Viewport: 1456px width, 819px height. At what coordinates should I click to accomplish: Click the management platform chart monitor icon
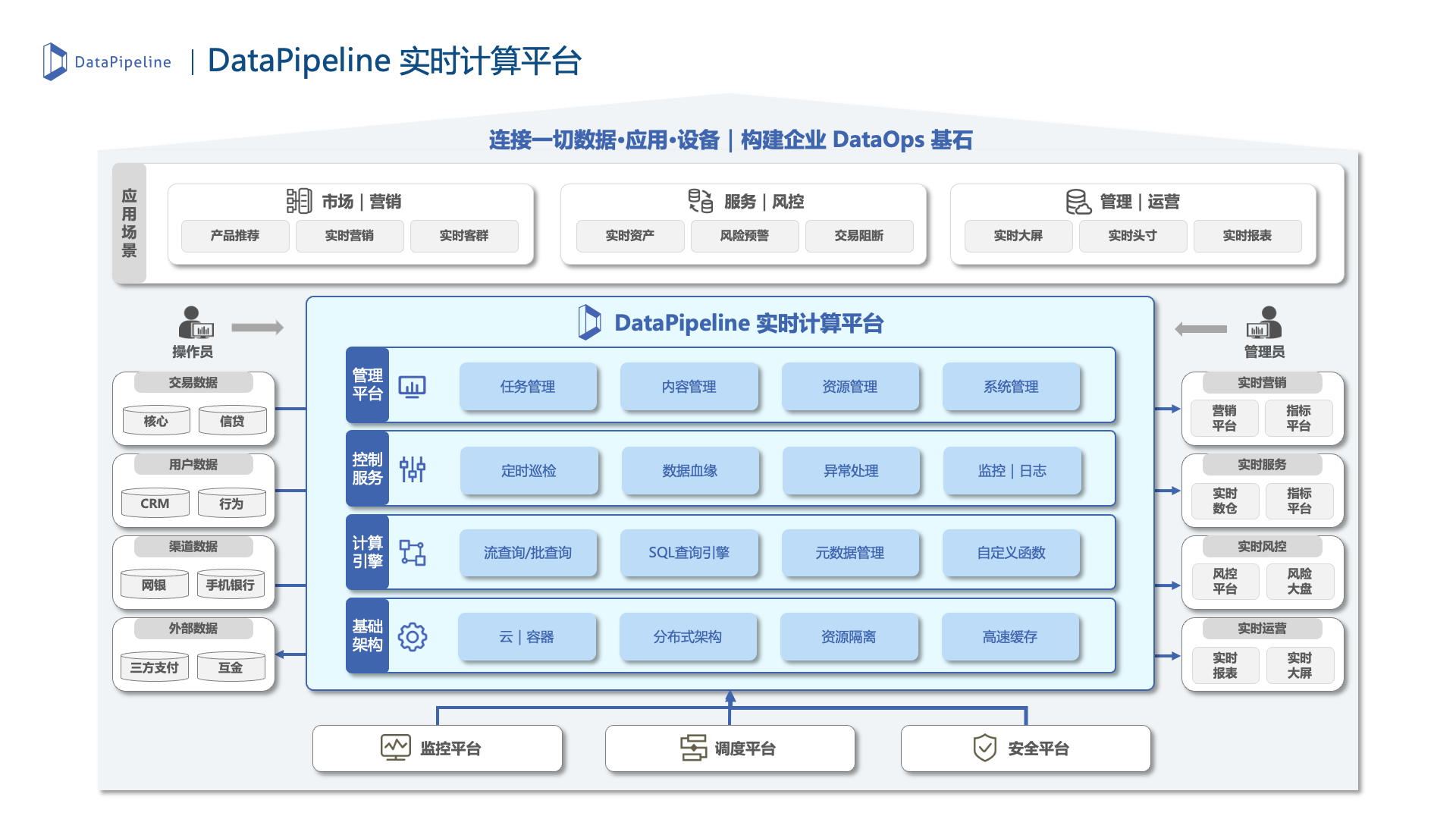[413, 387]
